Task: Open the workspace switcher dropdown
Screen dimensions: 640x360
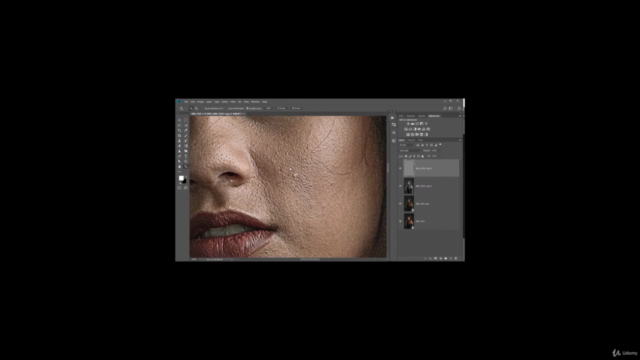Action: click(x=451, y=109)
